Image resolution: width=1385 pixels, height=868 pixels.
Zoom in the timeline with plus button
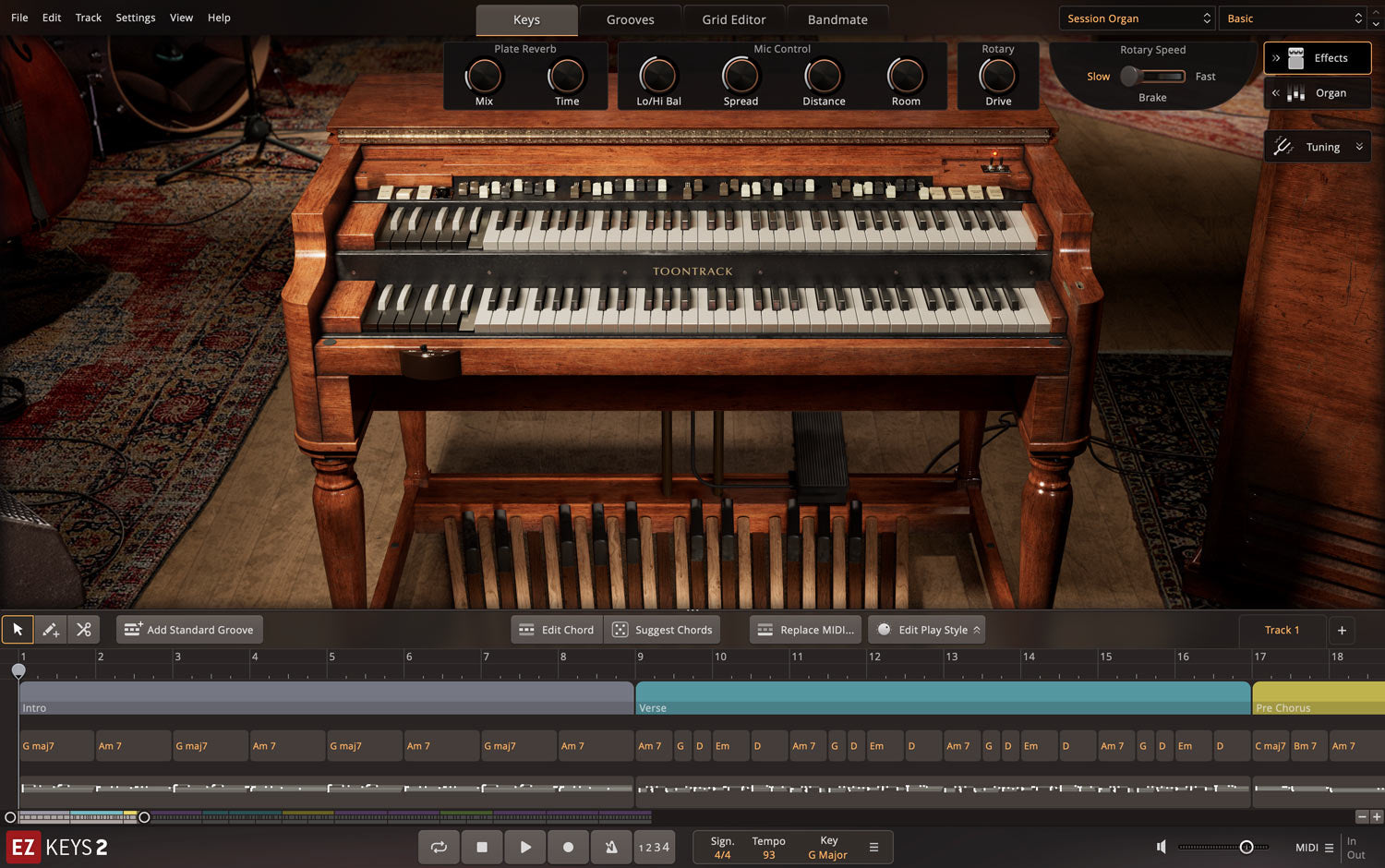tap(1377, 816)
